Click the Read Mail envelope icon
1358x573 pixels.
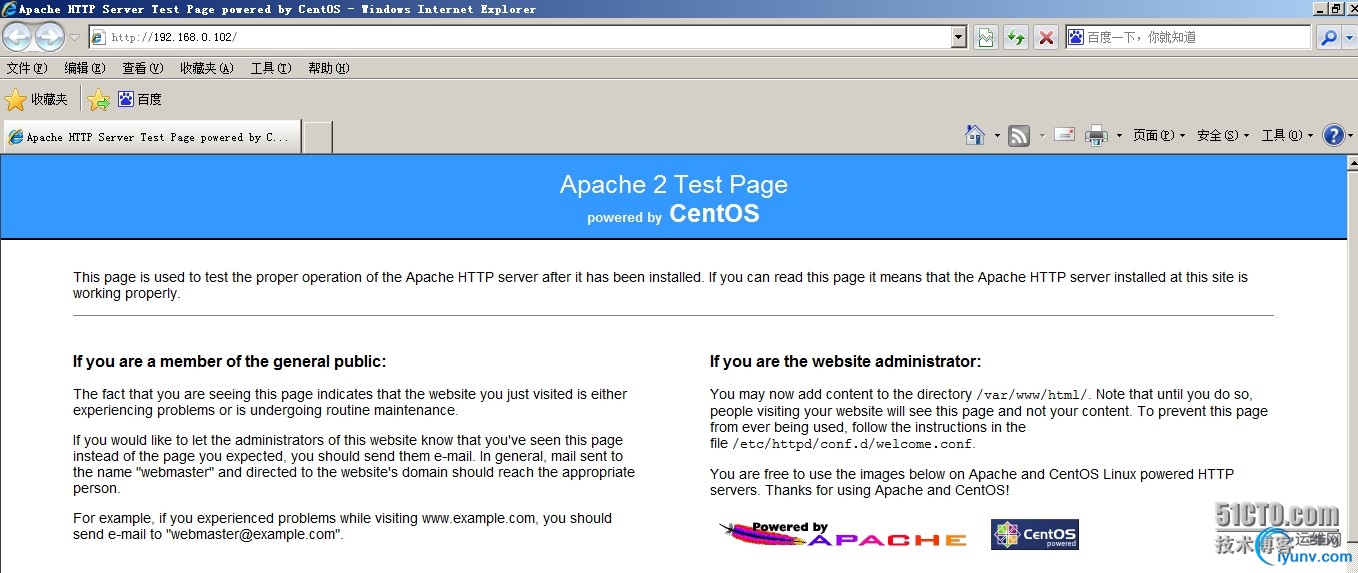[x=1065, y=135]
